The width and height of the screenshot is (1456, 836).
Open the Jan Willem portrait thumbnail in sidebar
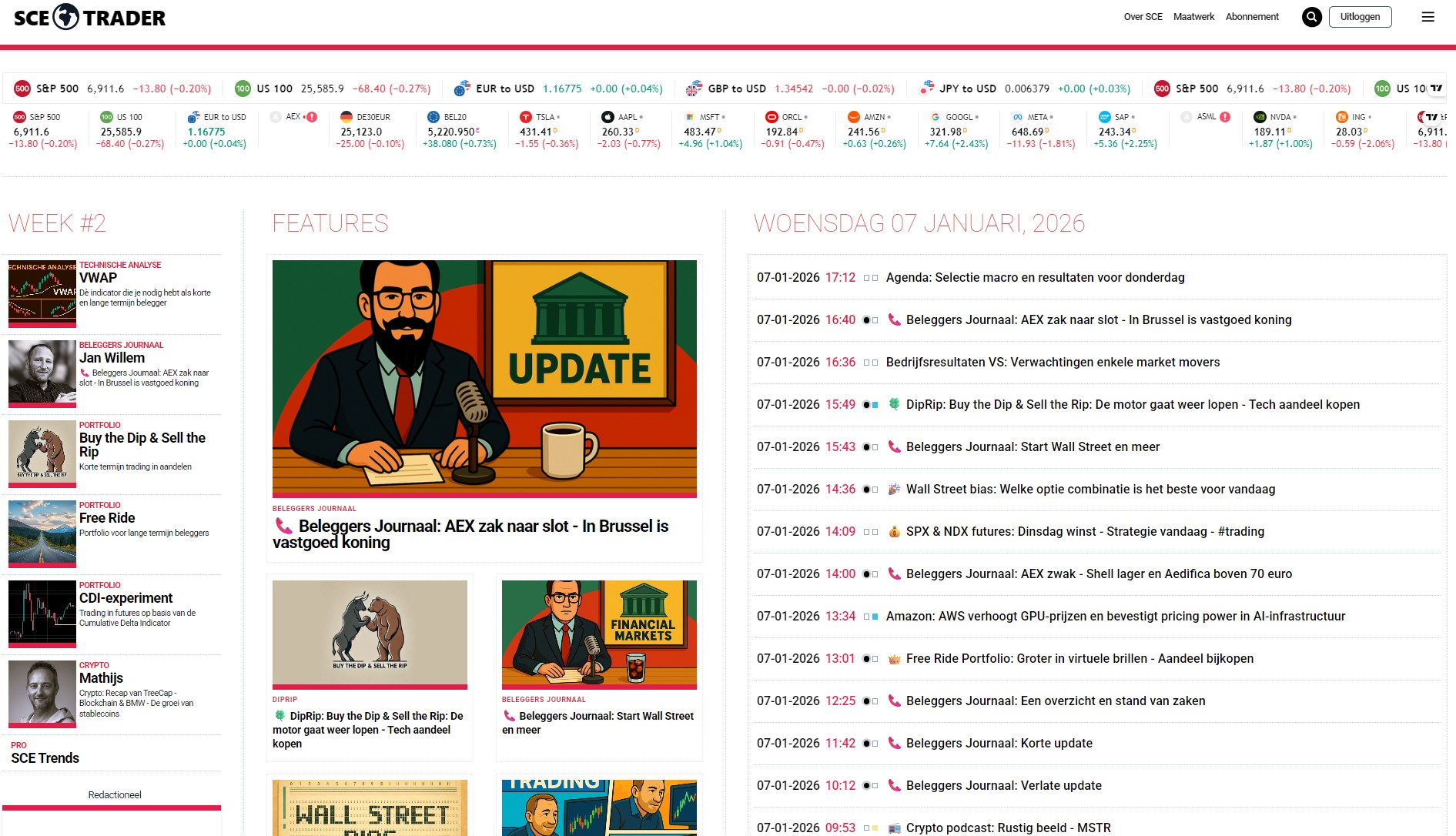pos(42,373)
